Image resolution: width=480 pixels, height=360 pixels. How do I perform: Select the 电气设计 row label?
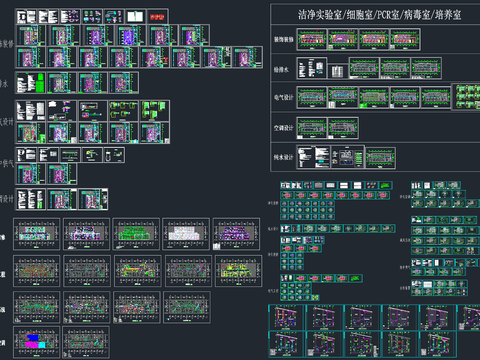pyautogui.click(x=284, y=97)
